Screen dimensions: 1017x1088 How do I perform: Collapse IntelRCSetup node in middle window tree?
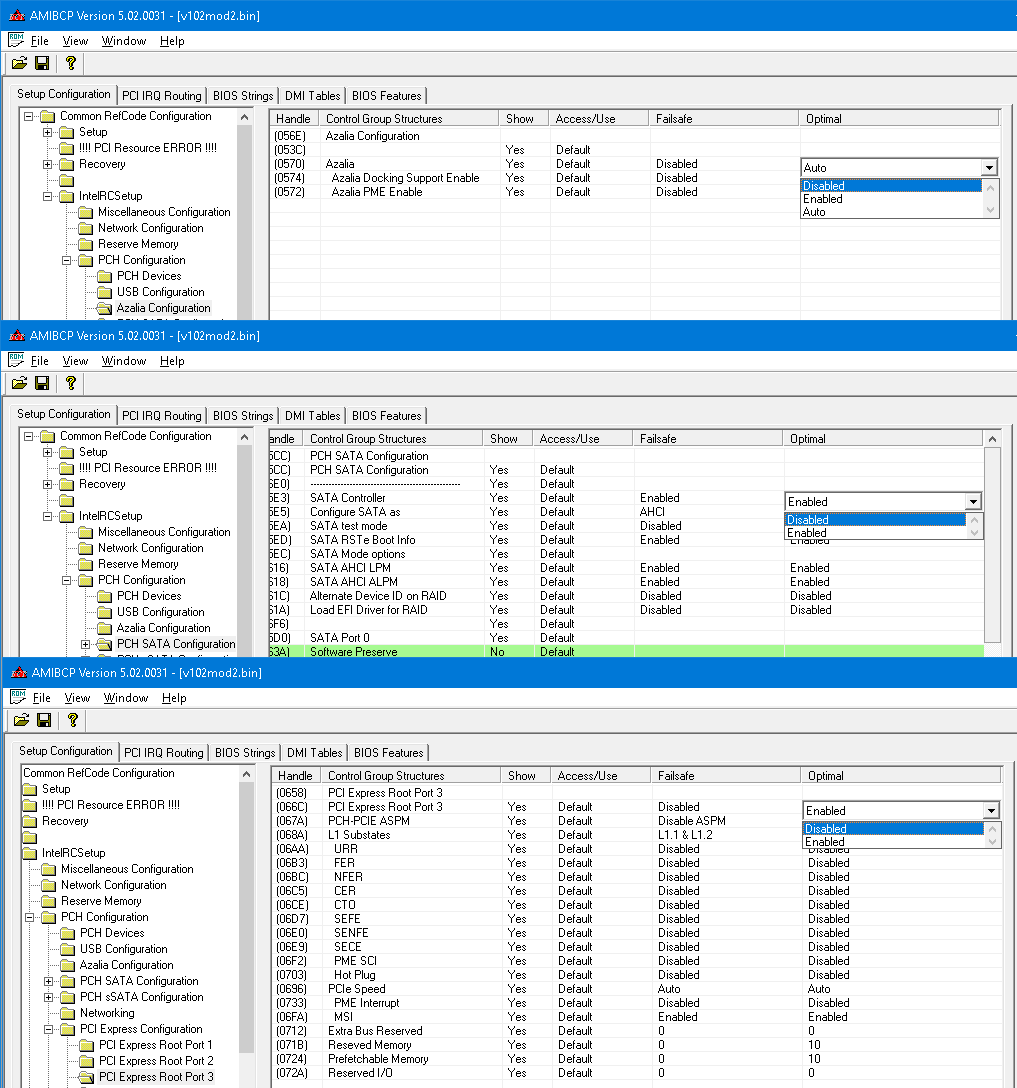click(x=47, y=516)
